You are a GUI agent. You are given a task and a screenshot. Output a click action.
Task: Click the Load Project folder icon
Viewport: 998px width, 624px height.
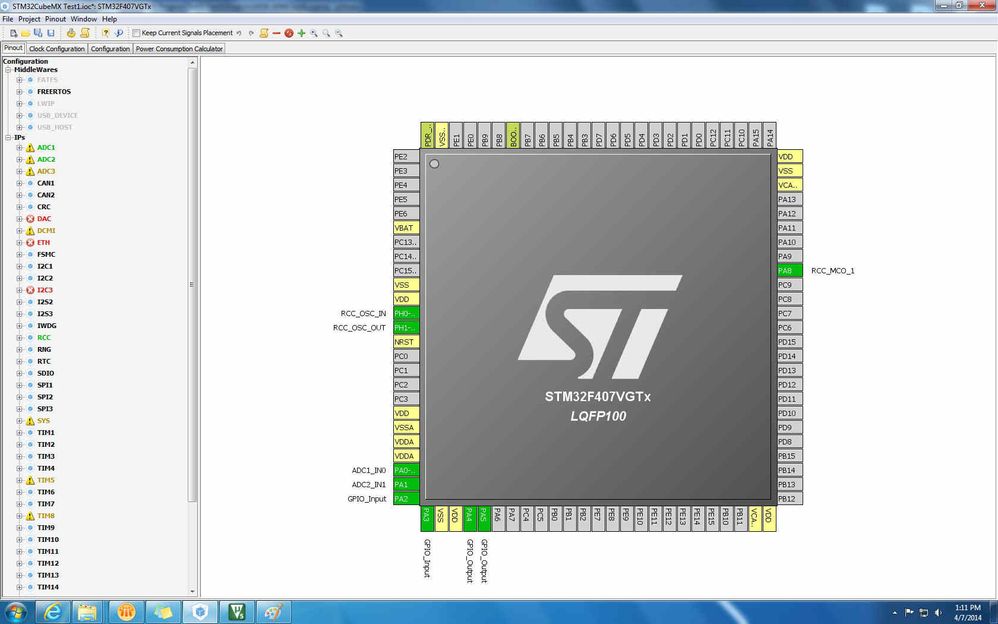coord(25,33)
